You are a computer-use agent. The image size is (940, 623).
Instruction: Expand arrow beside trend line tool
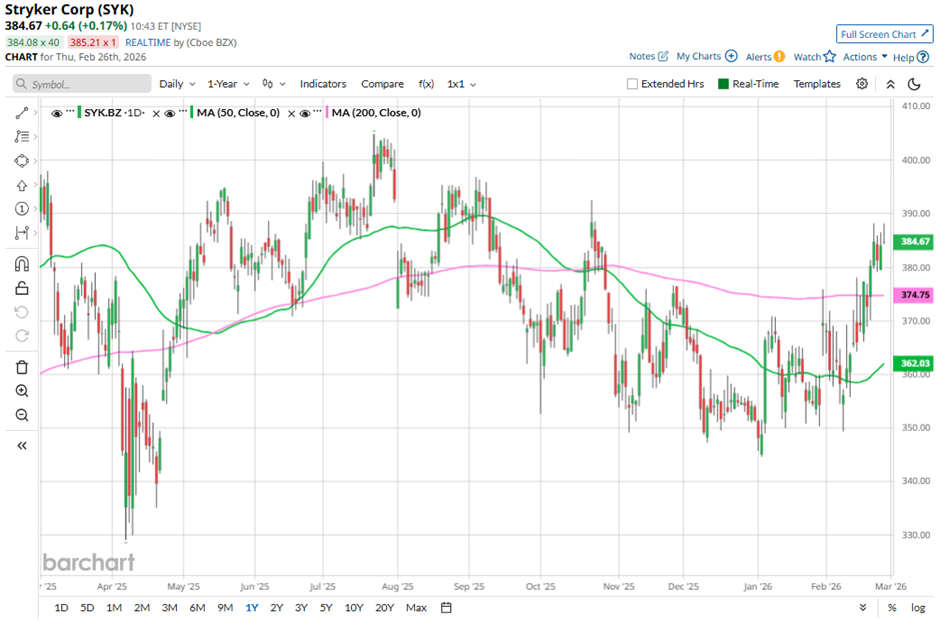(35, 113)
